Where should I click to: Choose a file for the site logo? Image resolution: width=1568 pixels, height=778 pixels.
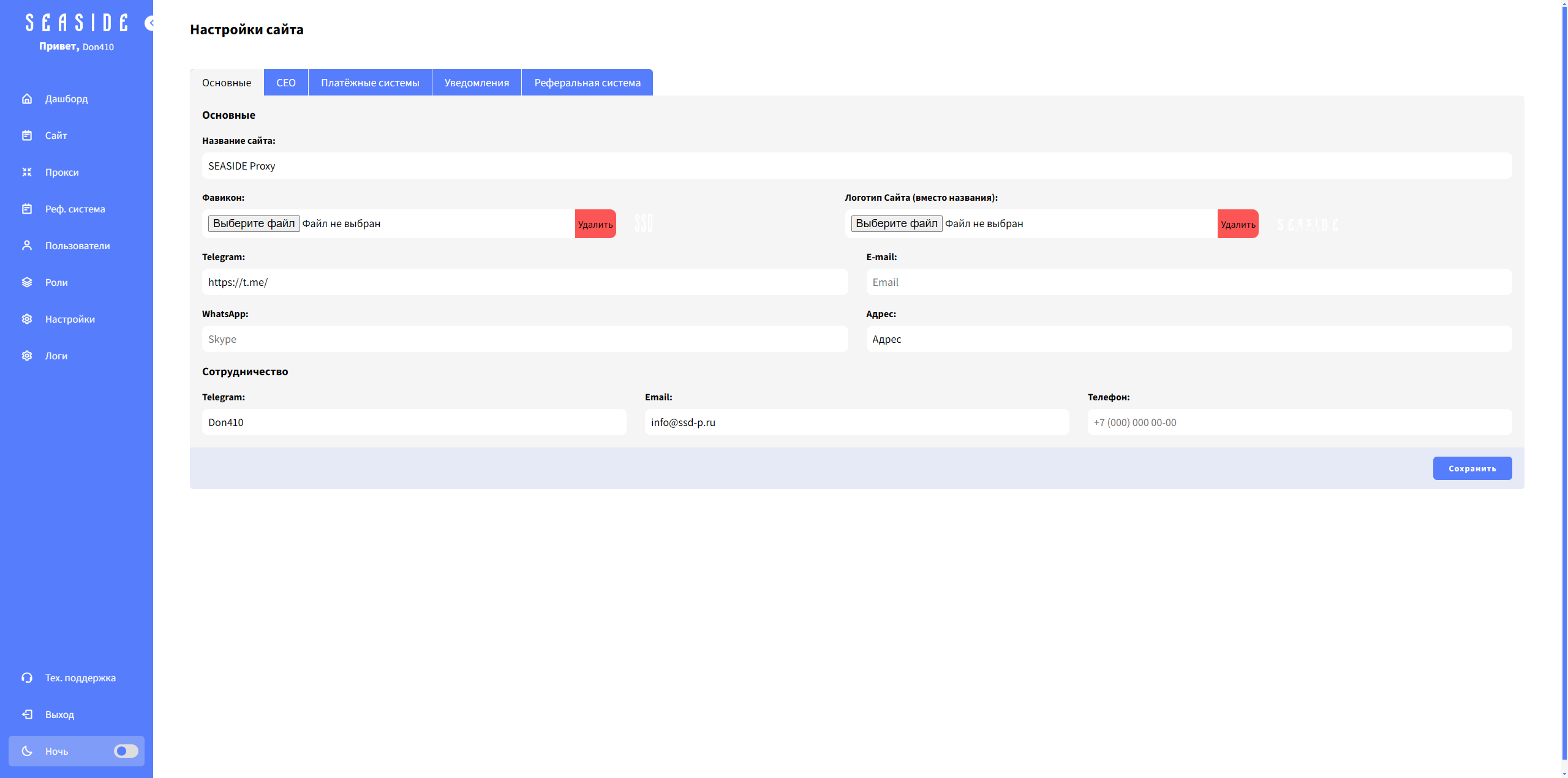(x=896, y=223)
